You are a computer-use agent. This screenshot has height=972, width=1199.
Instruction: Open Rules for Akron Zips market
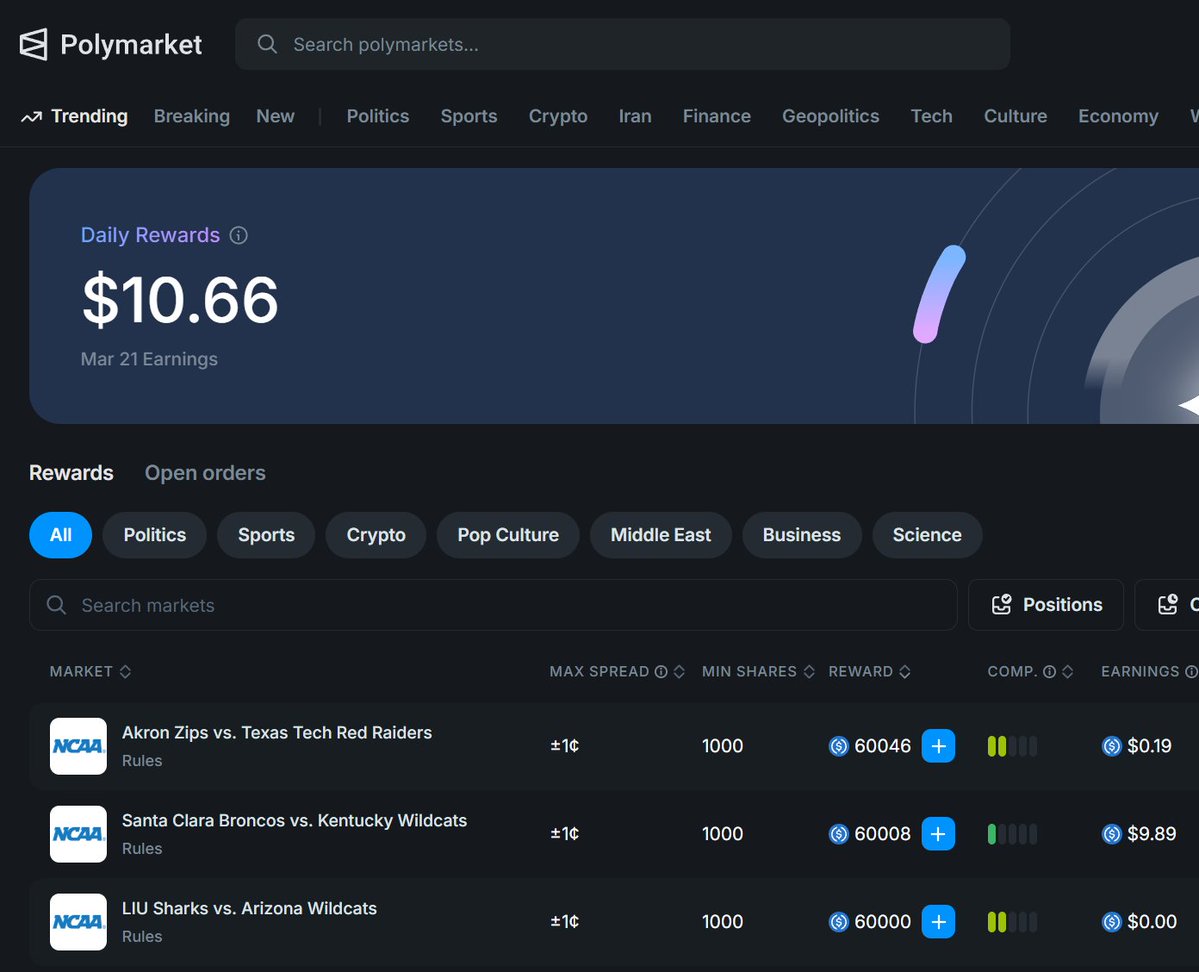click(x=142, y=761)
